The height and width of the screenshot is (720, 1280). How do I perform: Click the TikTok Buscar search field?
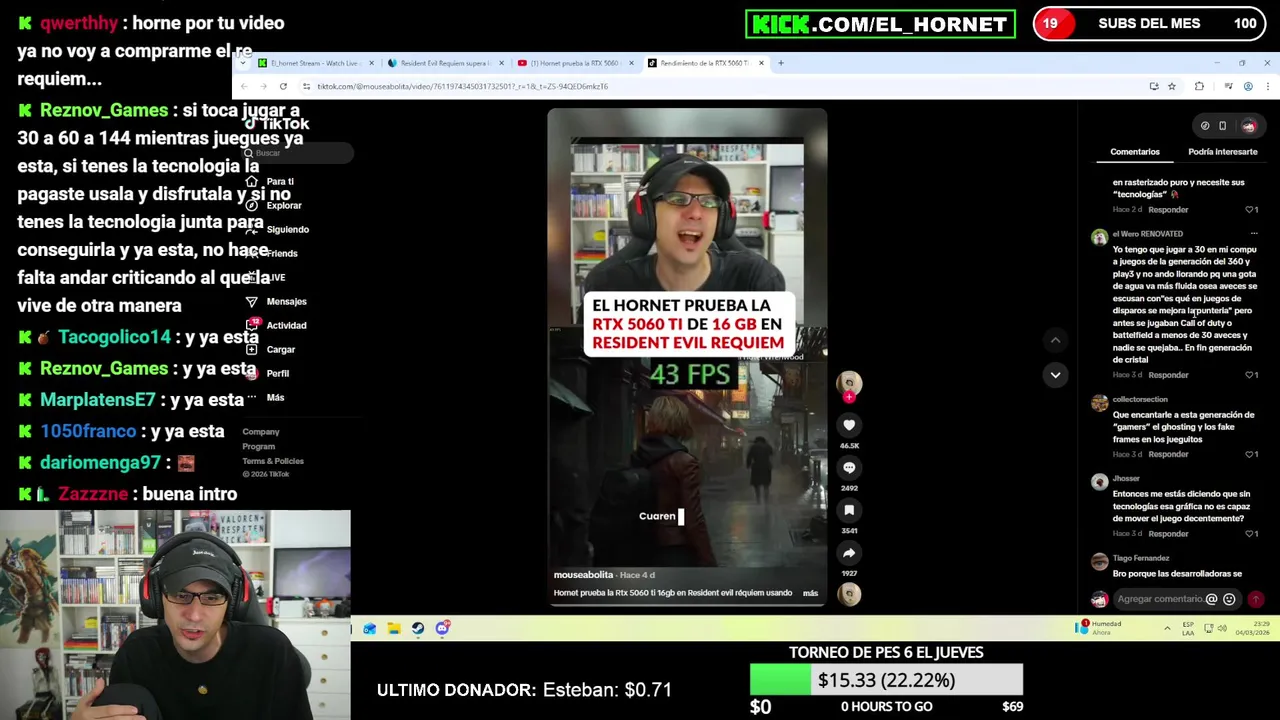(298, 153)
